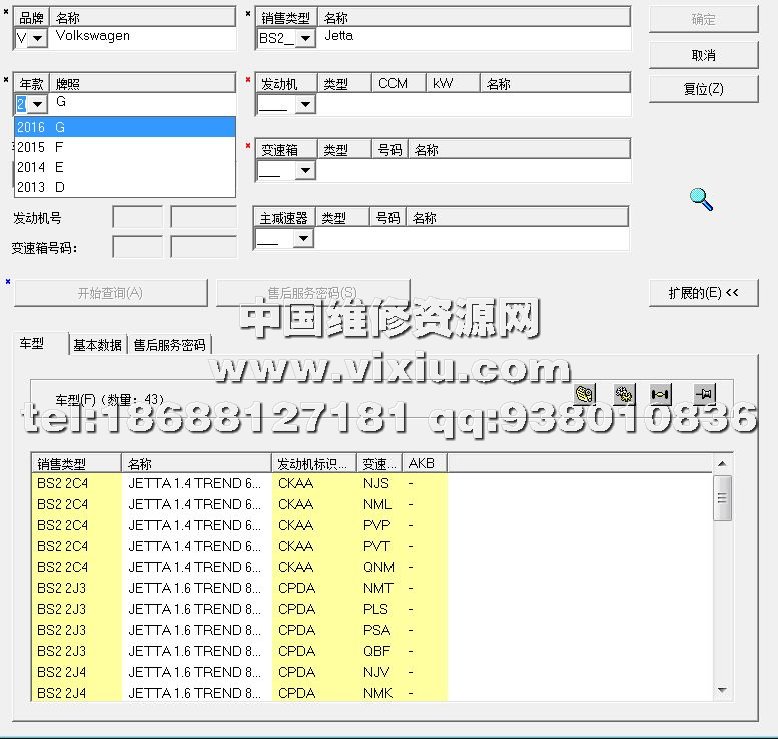Click the magnifying glass search icon
778x739 pixels.
click(x=702, y=198)
